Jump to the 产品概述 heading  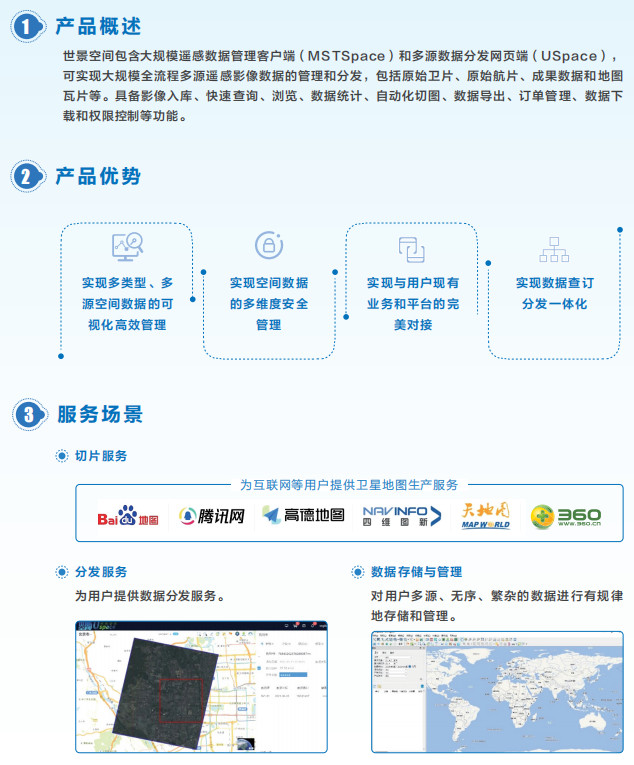tap(98, 26)
